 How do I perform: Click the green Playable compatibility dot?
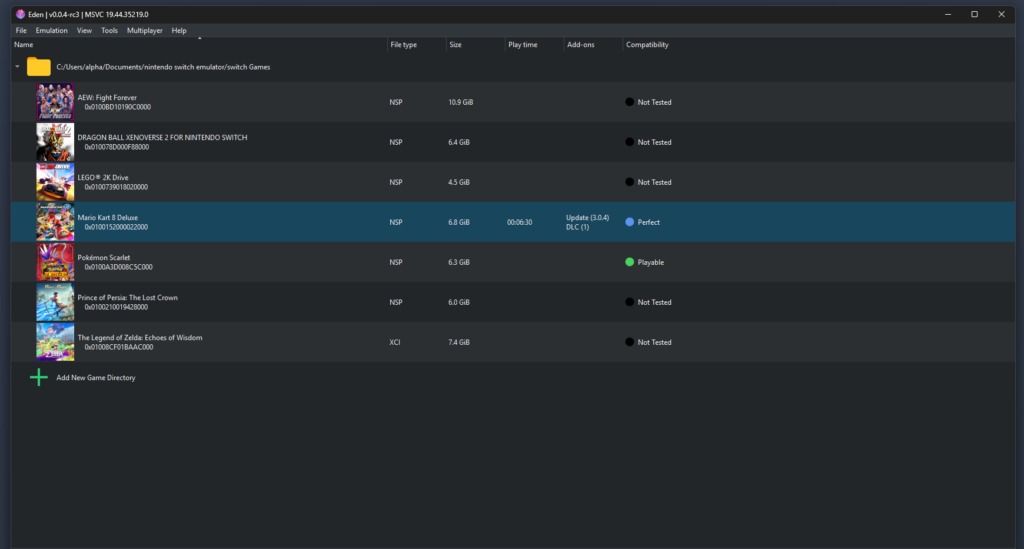pos(630,262)
